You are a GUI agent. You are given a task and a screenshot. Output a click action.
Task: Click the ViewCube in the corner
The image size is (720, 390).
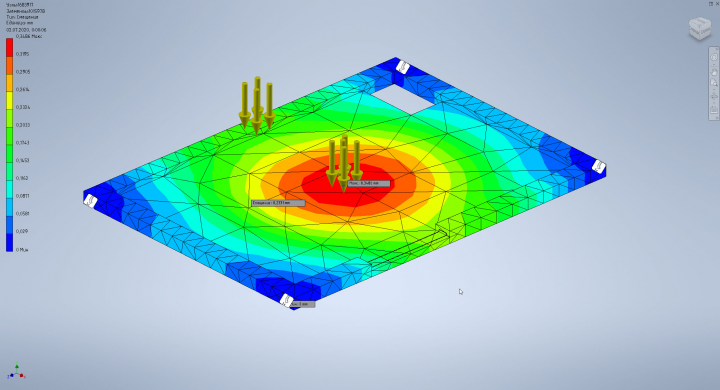click(700, 28)
